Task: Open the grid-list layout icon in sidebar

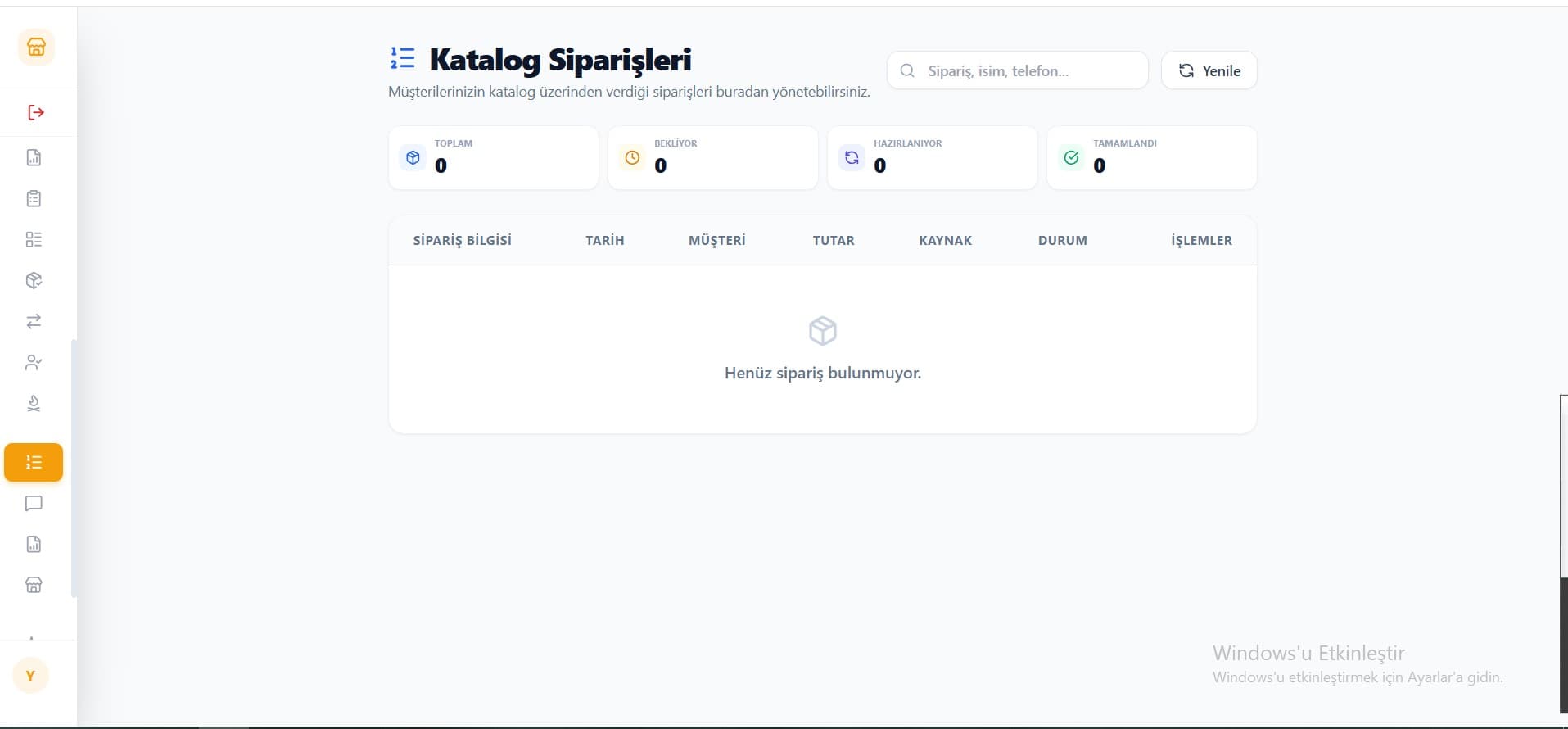Action: point(34,239)
